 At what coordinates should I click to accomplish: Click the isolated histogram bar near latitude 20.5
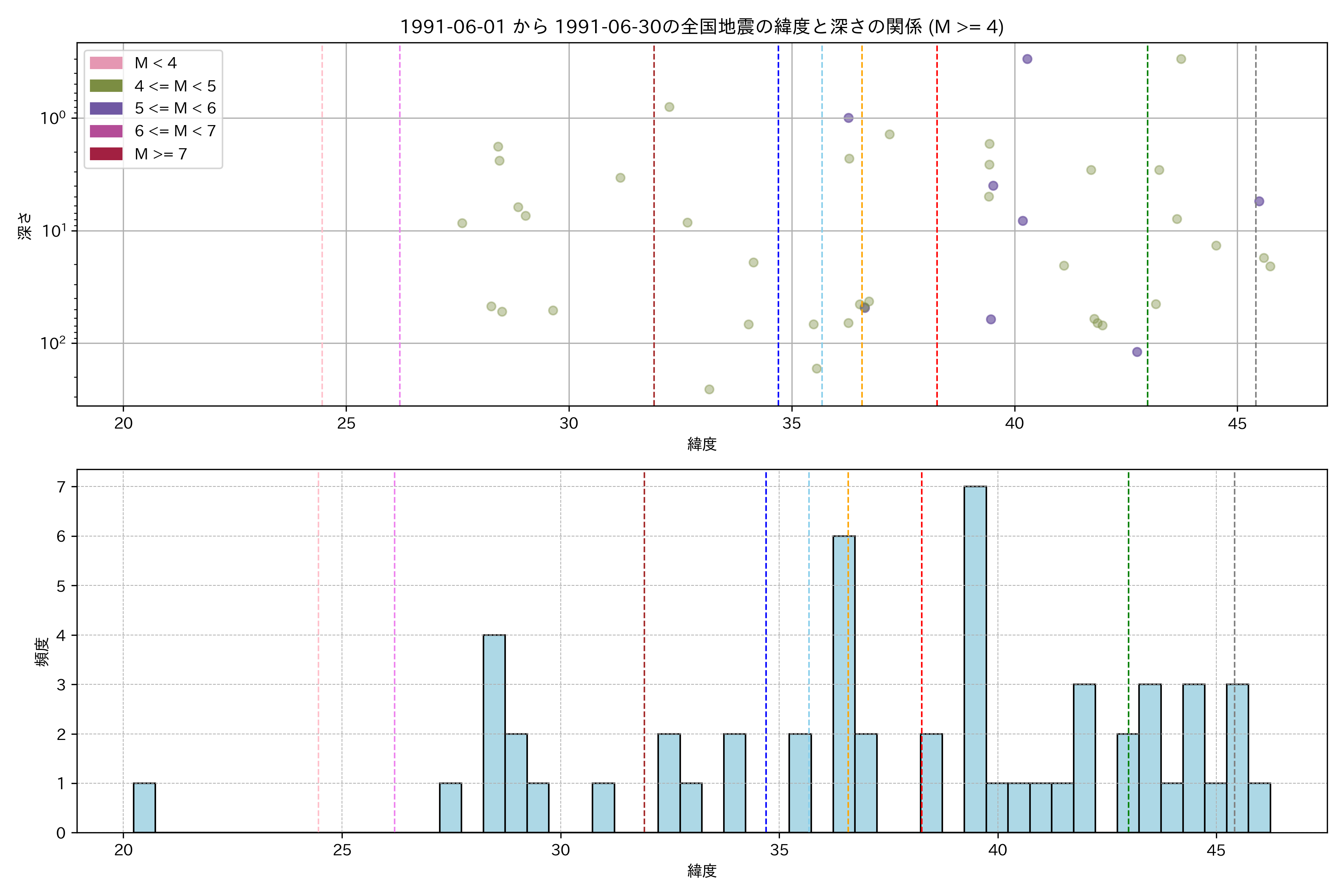(x=144, y=808)
